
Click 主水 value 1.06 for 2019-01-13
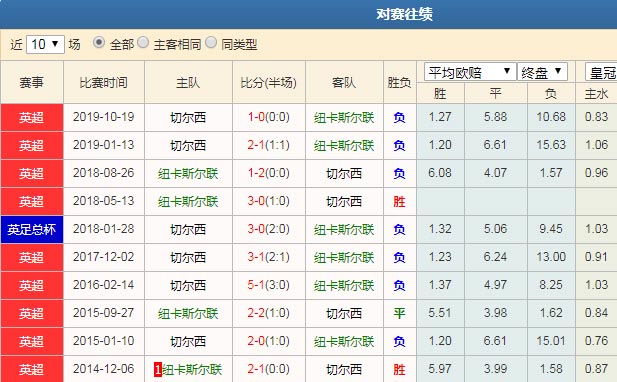click(x=597, y=145)
